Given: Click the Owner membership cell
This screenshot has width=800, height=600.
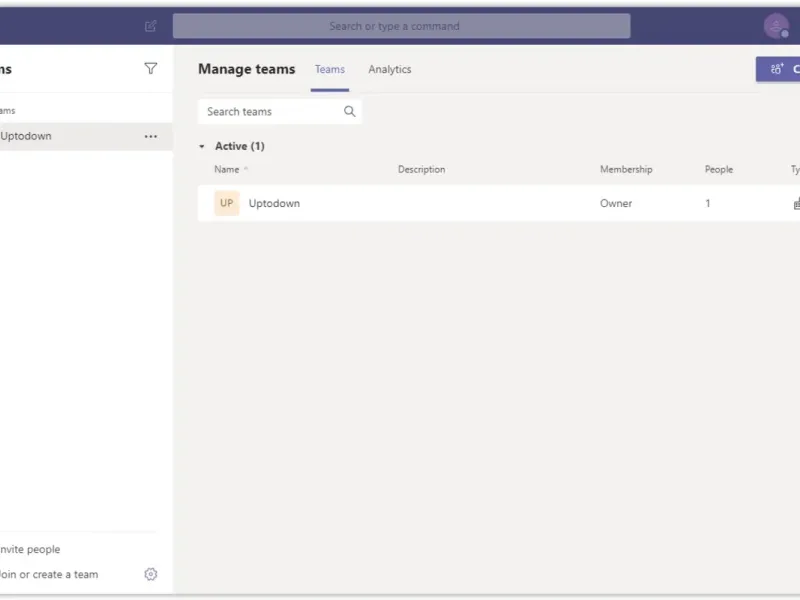Looking at the screenshot, I should pos(616,203).
